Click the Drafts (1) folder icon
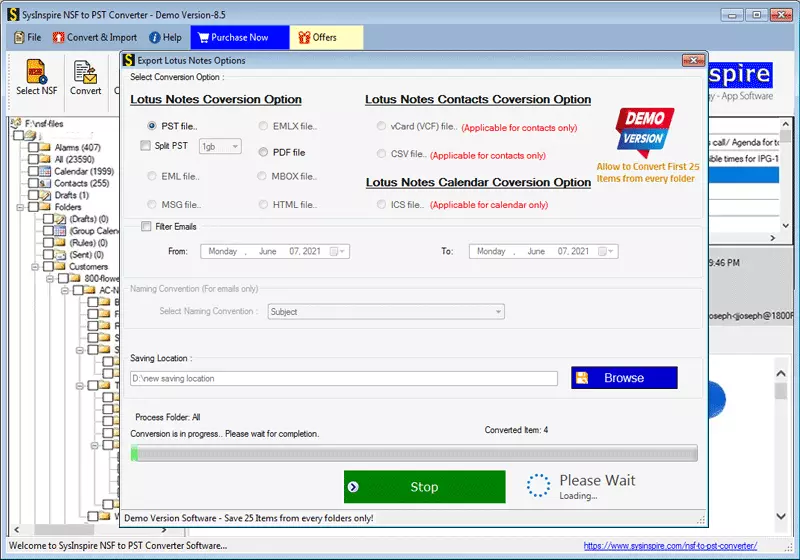Viewport: 800px width, 560px height. (x=45, y=195)
